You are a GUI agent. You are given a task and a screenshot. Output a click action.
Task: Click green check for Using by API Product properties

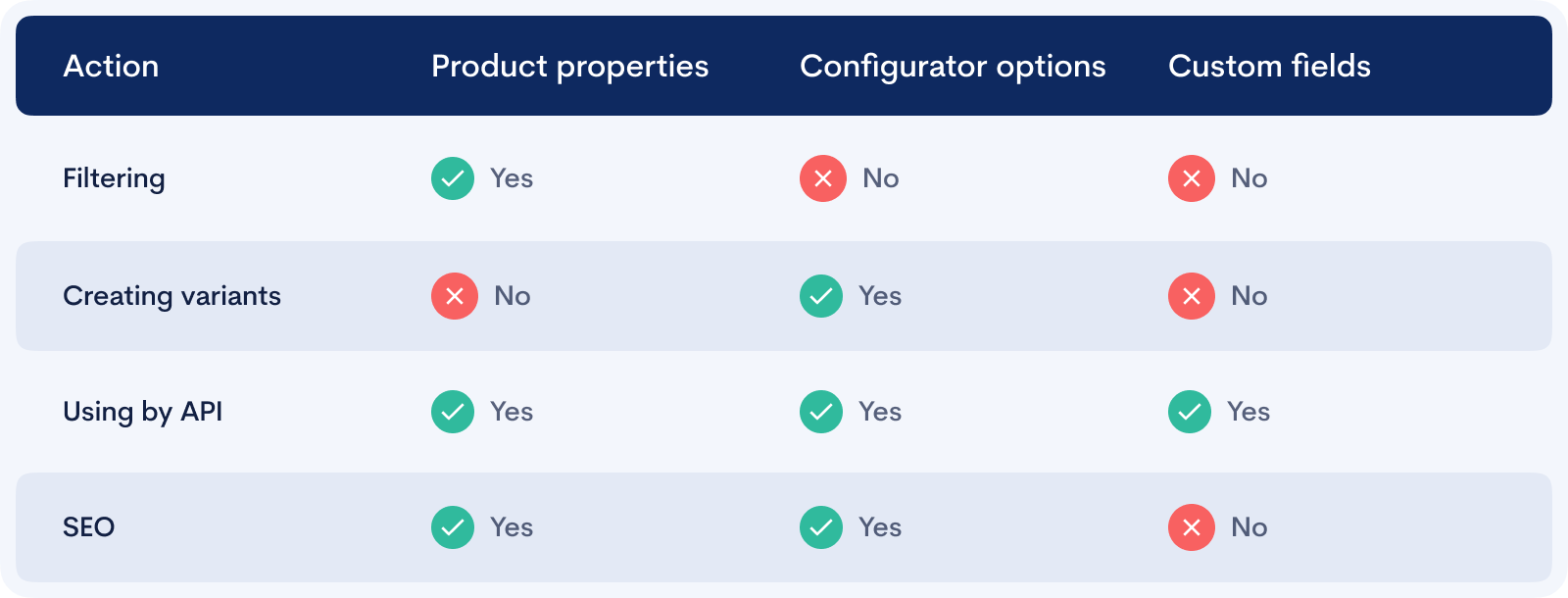click(453, 412)
